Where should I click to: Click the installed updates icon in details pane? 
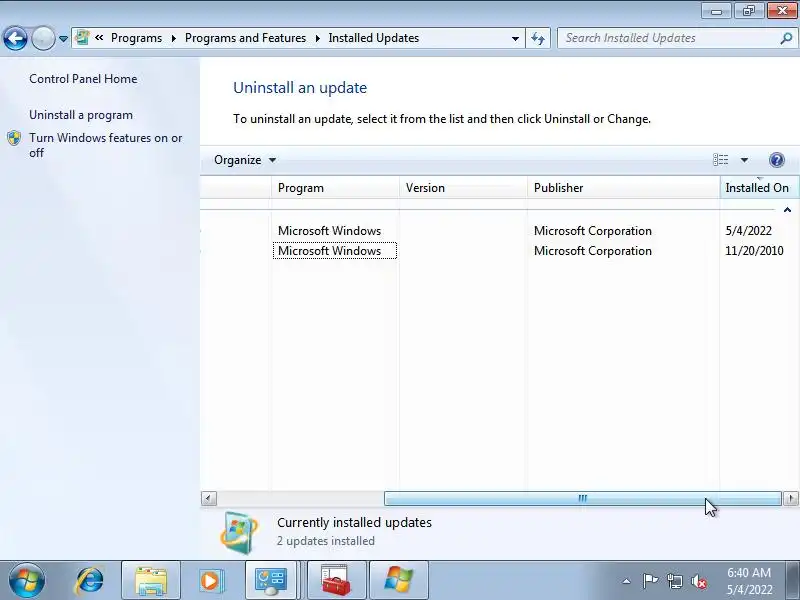point(239,532)
